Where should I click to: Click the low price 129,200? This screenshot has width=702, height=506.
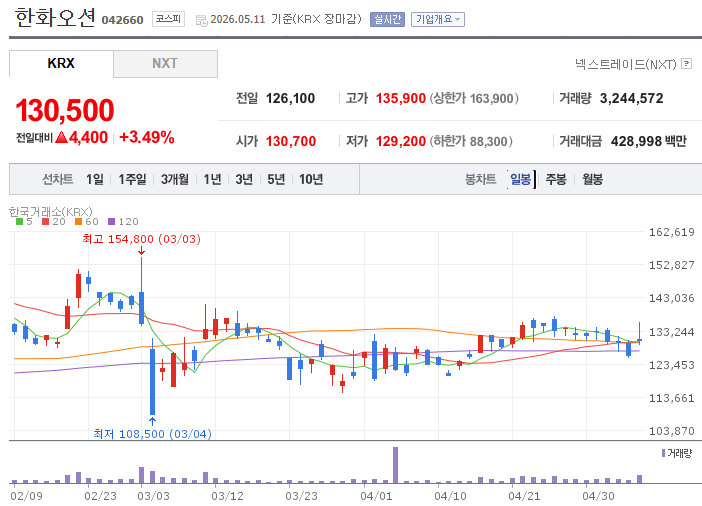(x=401, y=141)
